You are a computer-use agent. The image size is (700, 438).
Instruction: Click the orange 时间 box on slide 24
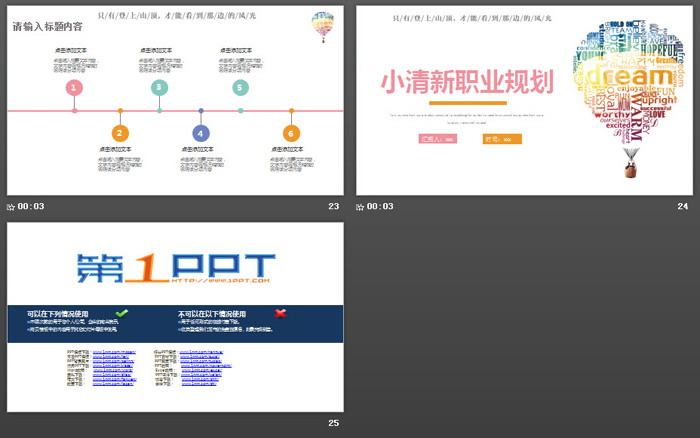pos(502,139)
